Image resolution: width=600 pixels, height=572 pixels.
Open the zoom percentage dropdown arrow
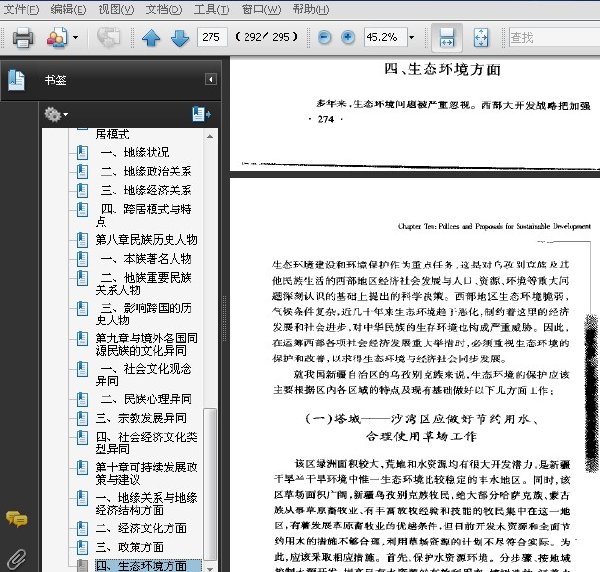[412, 37]
